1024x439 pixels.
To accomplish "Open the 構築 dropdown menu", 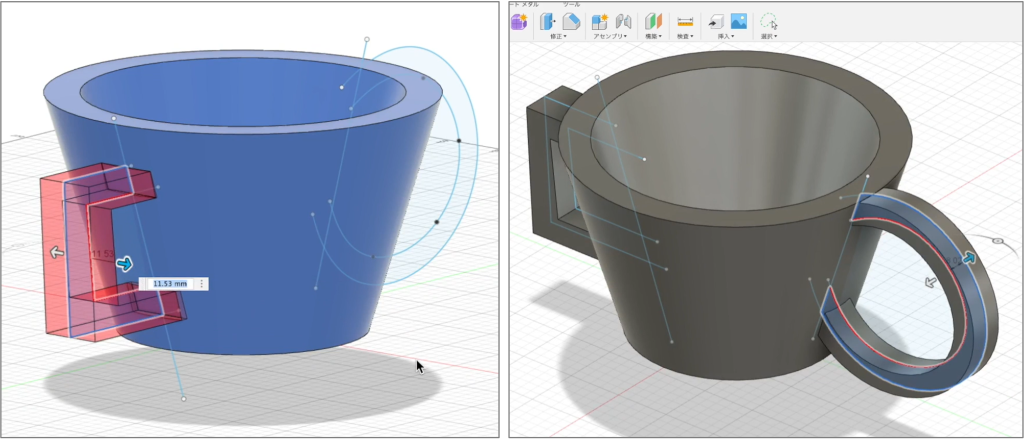I will pyautogui.click(x=653, y=37).
